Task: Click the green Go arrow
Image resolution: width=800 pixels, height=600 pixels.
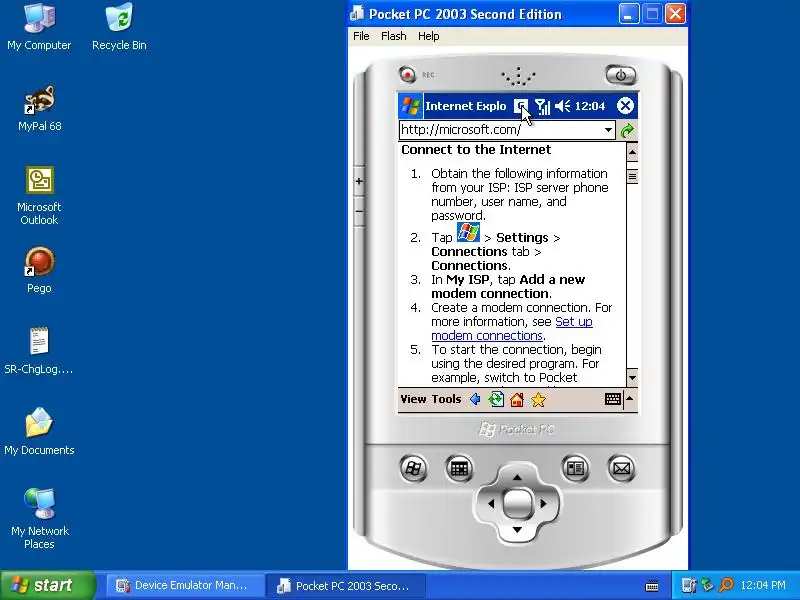Action: tap(627, 131)
